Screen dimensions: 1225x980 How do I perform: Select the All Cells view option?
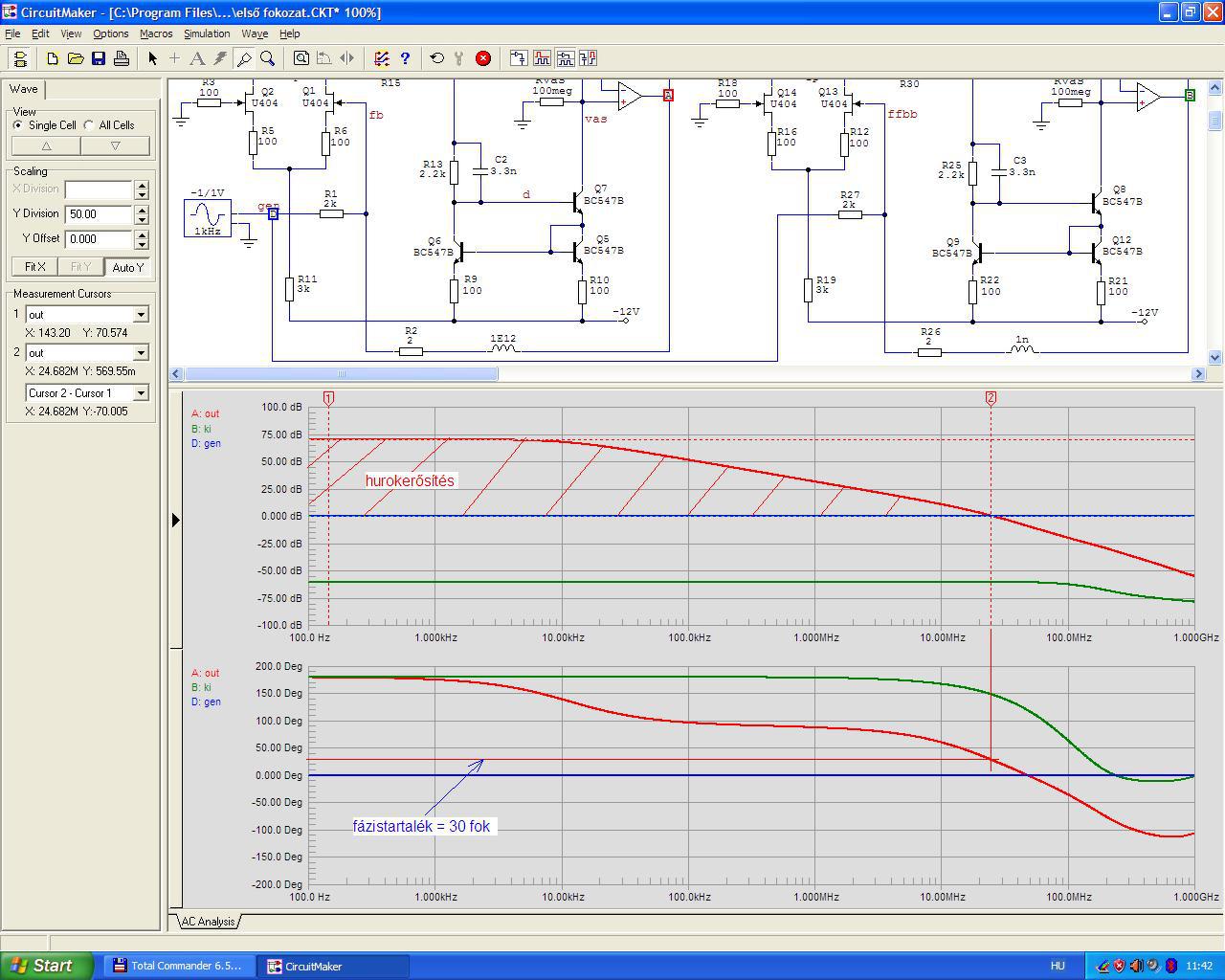[89, 125]
